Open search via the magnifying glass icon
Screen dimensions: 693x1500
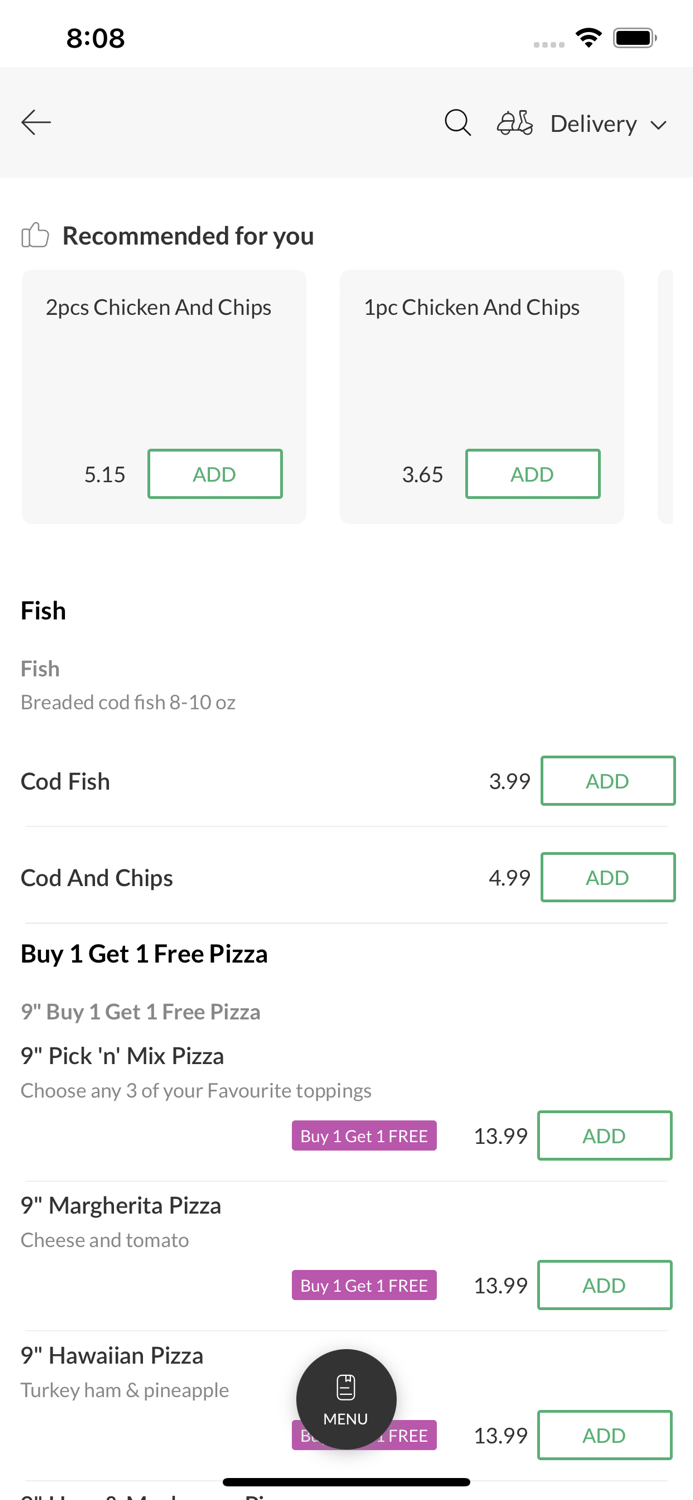point(457,122)
